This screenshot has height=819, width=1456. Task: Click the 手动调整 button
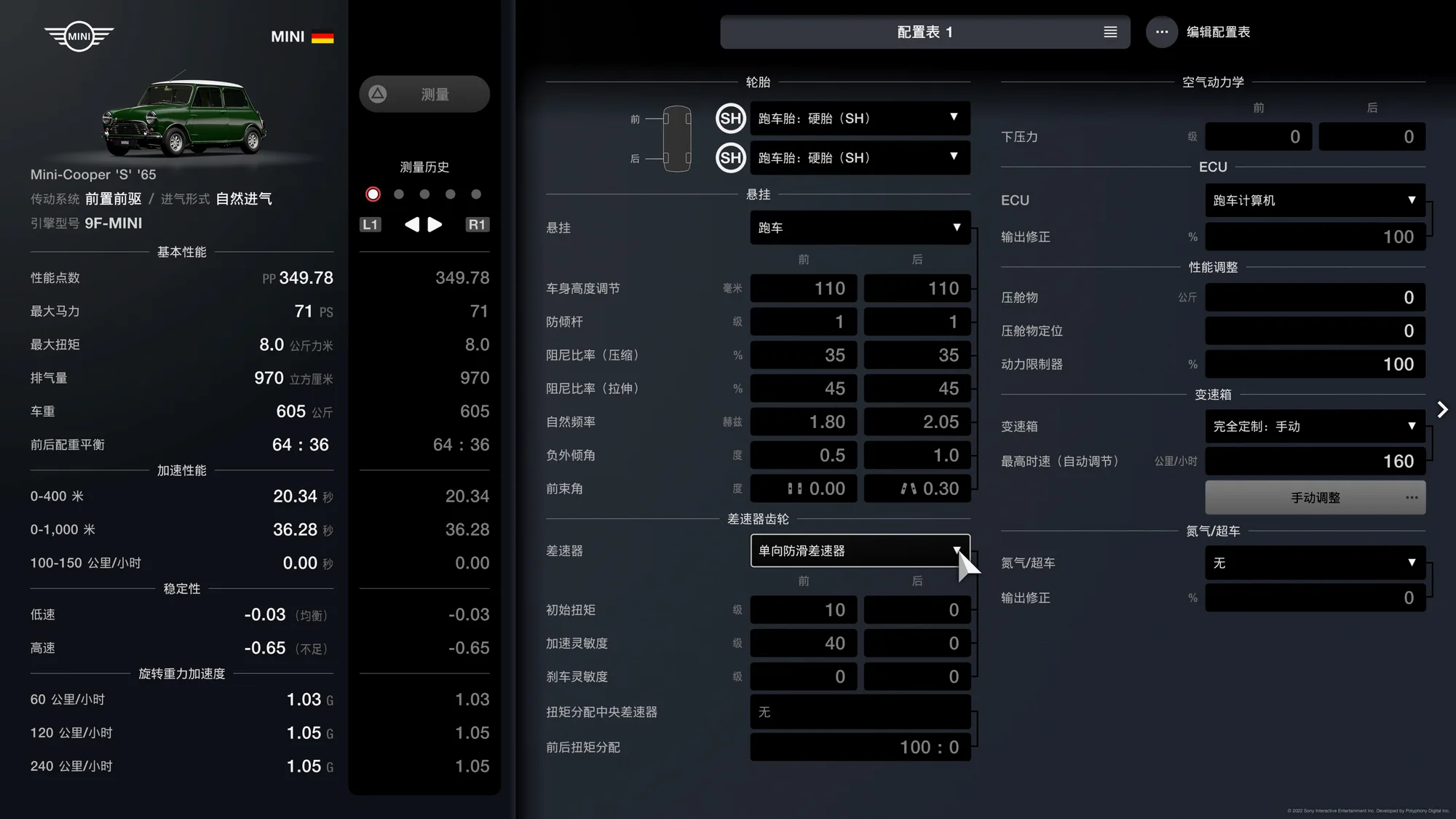(1315, 498)
